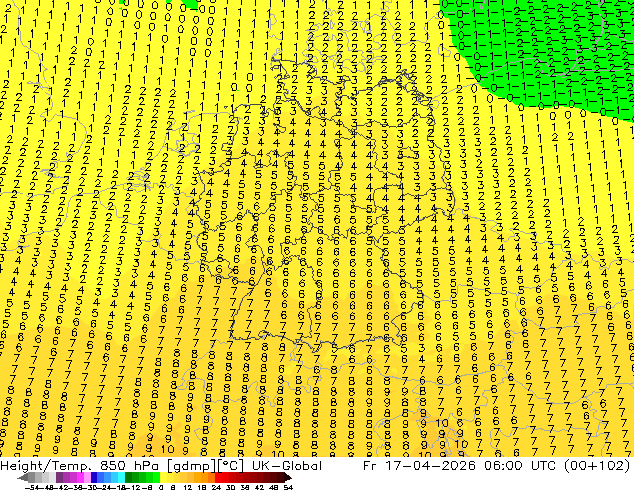This screenshot has height=490, width=634.
Task: Click the magenta swatch in legend
Action: (80, 477)
